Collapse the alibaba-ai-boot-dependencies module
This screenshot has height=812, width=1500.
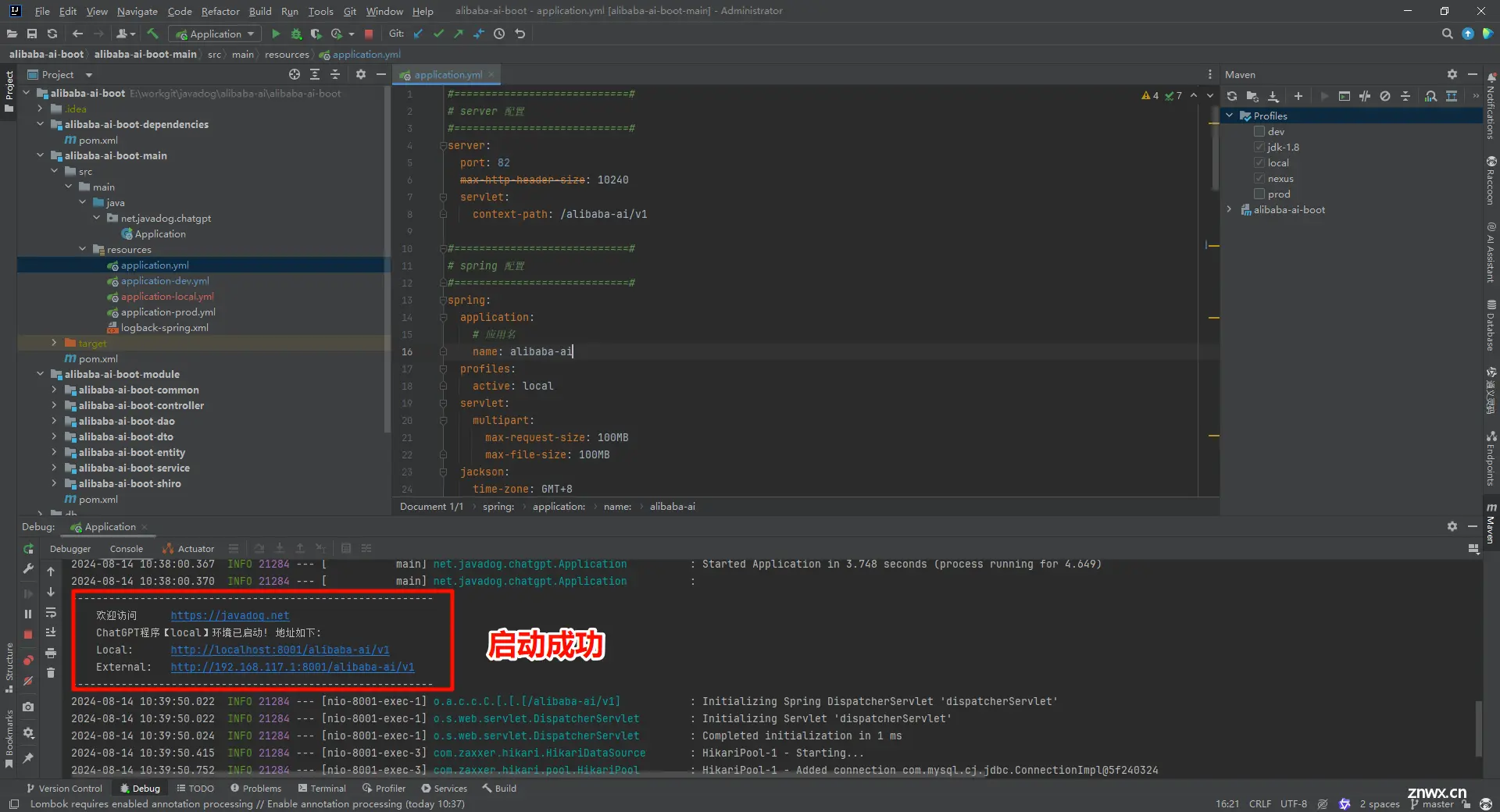[x=40, y=124]
